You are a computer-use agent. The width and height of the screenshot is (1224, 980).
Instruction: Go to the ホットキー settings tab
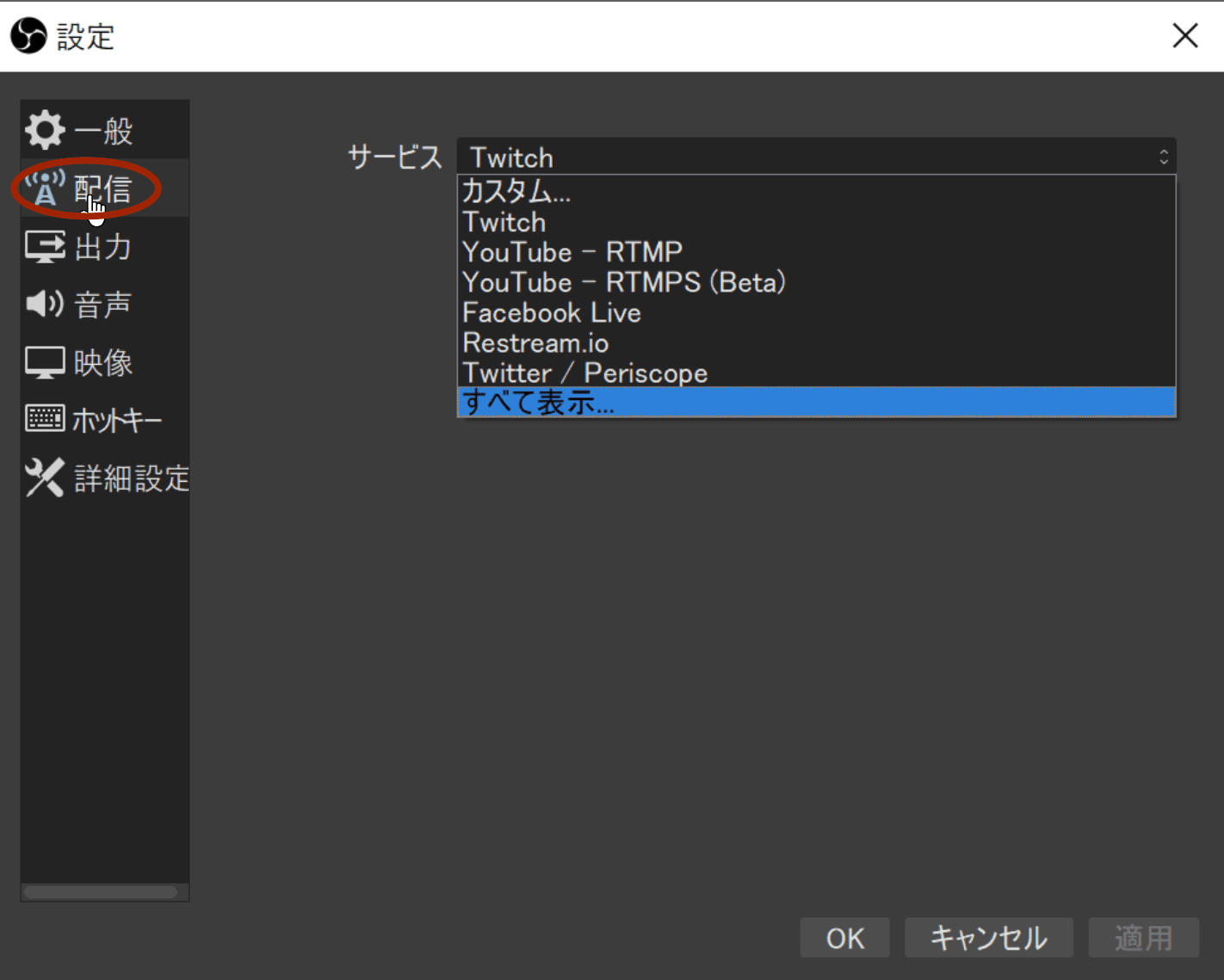(105, 419)
